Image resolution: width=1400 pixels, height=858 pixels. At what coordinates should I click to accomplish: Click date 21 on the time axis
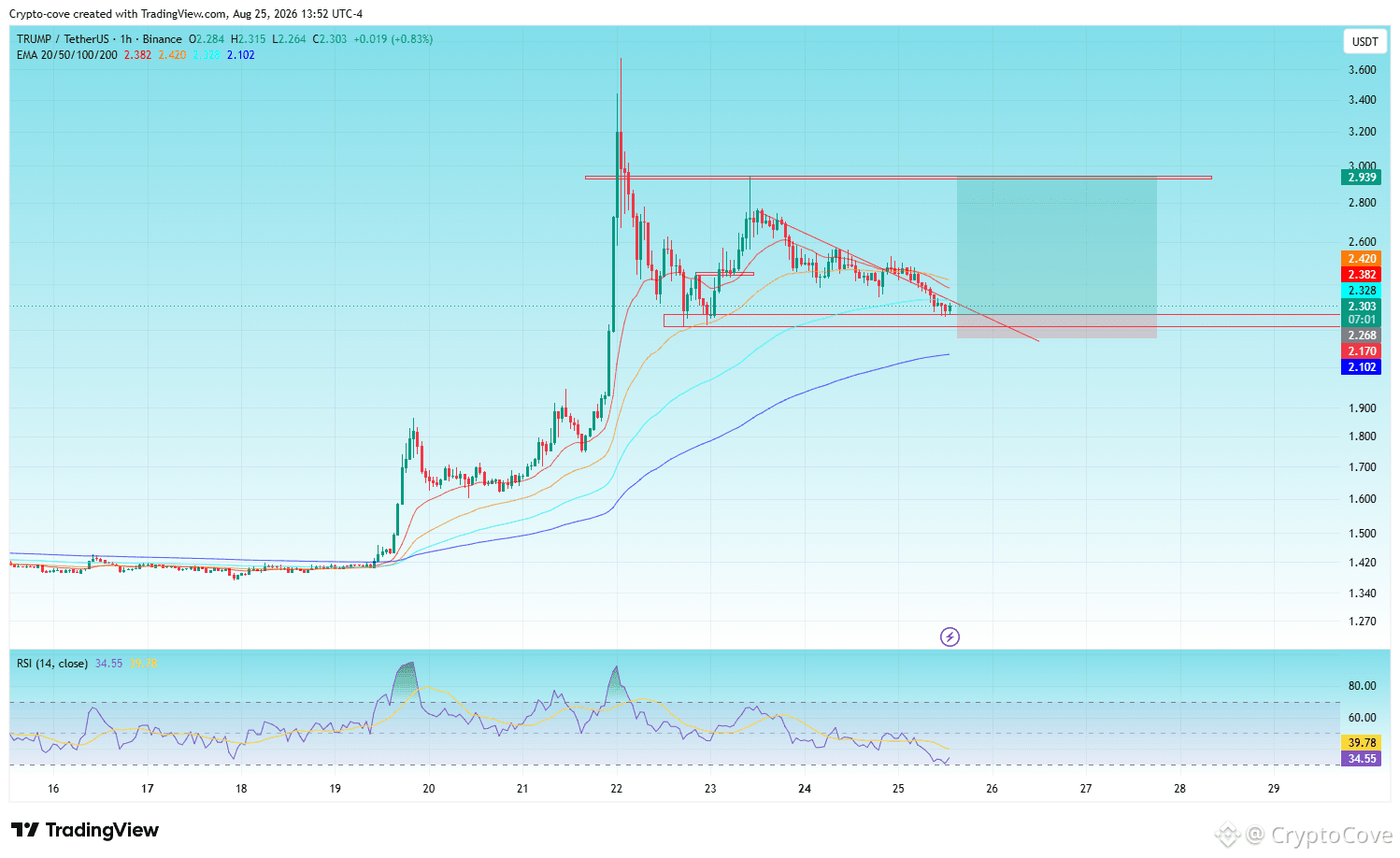tap(522, 789)
